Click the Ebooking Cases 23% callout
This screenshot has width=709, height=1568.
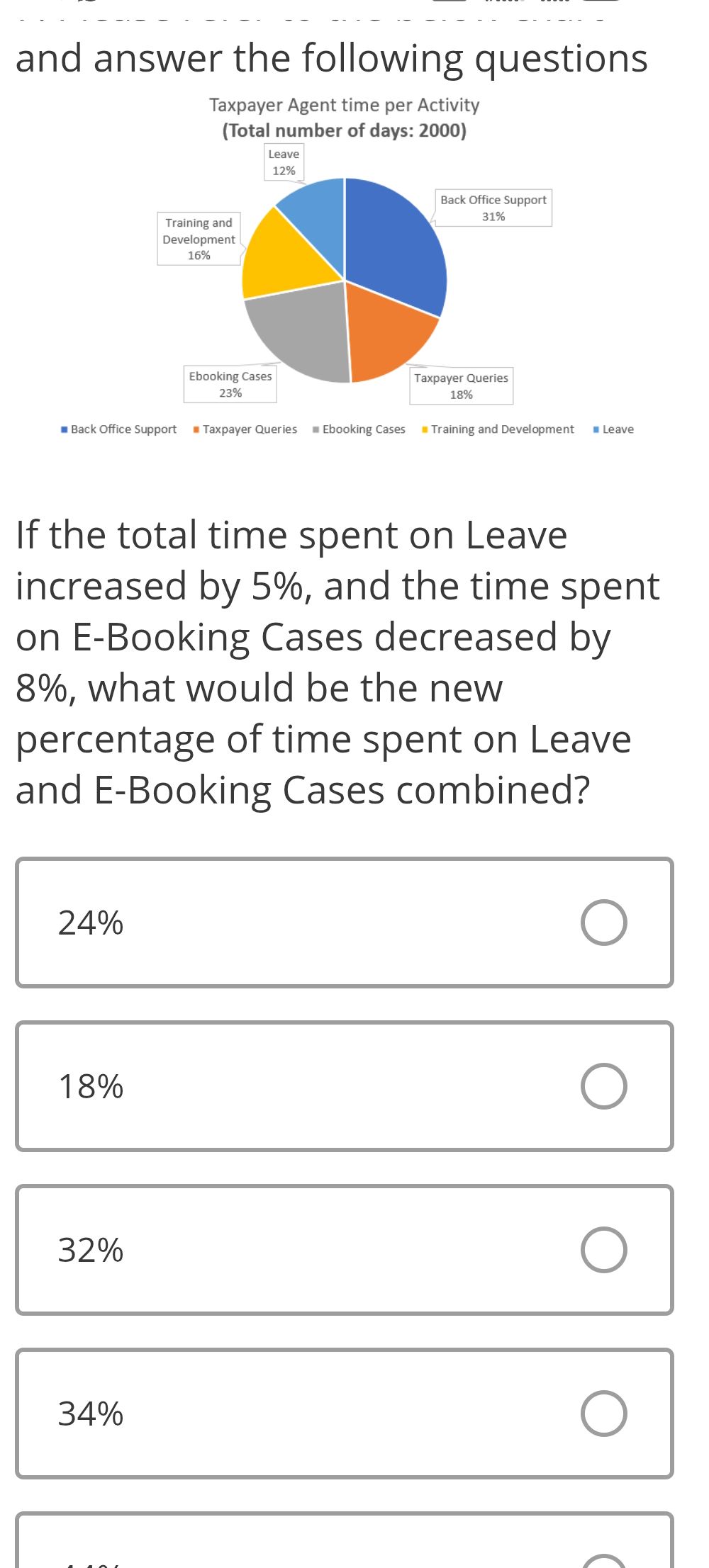point(230,385)
